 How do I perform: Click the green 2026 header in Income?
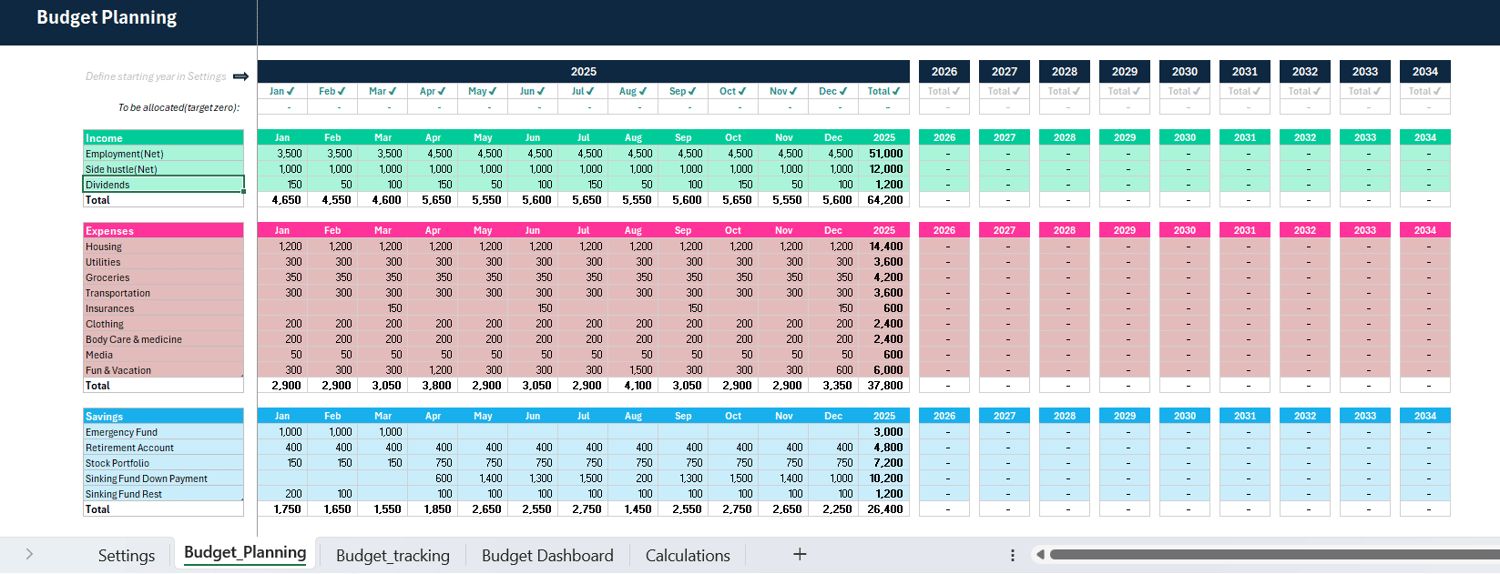pyautogui.click(x=944, y=138)
